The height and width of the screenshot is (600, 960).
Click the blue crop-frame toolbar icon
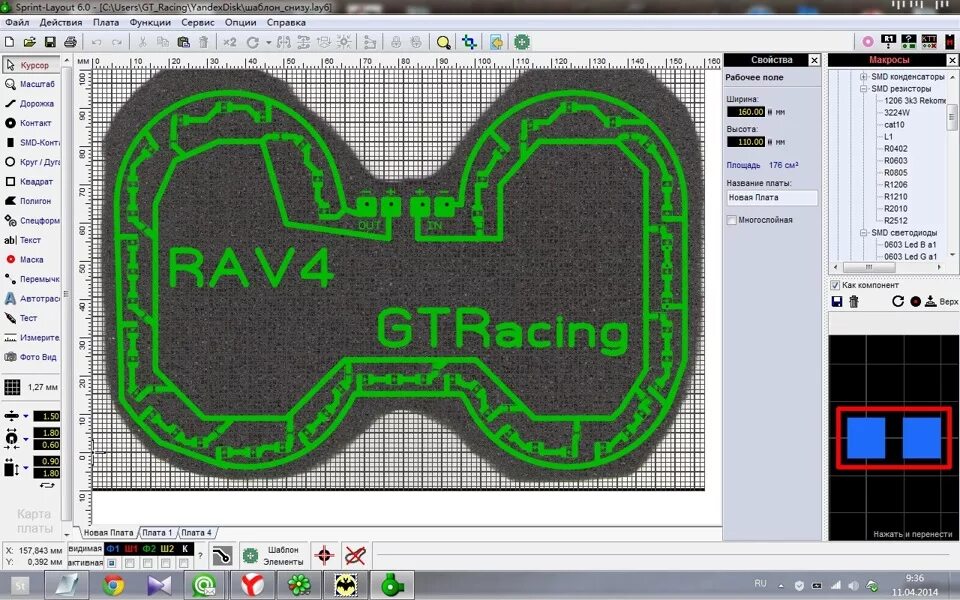point(470,42)
